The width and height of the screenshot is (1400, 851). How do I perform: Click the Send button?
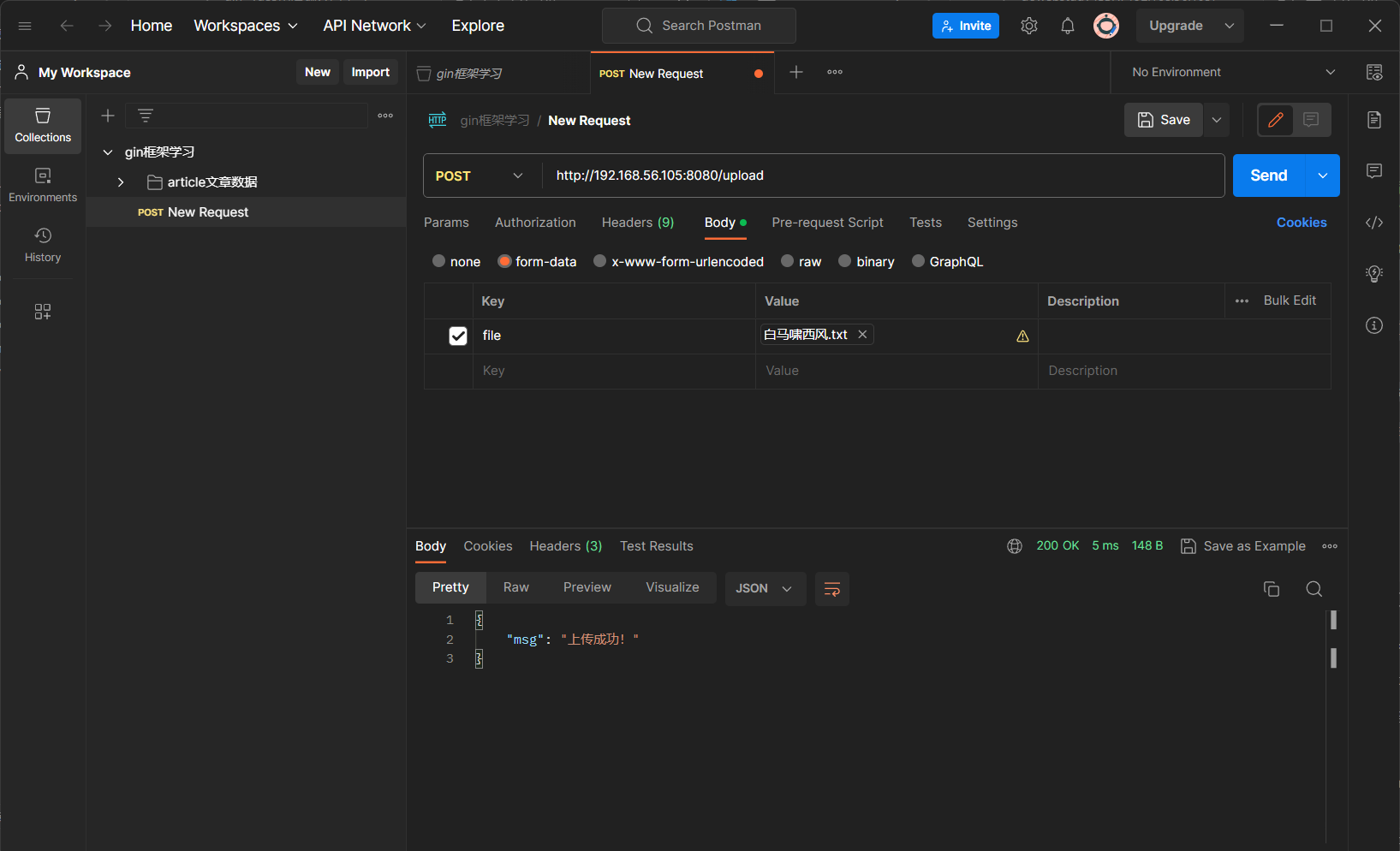pos(1269,176)
